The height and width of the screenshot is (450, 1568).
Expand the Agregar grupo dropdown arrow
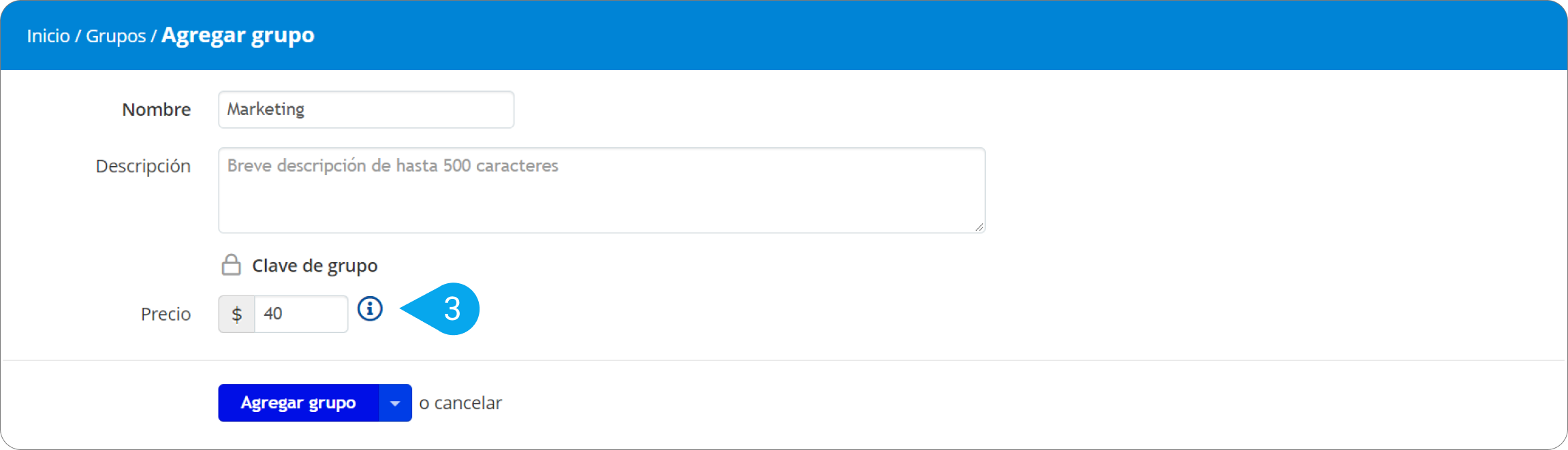click(395, 403)
